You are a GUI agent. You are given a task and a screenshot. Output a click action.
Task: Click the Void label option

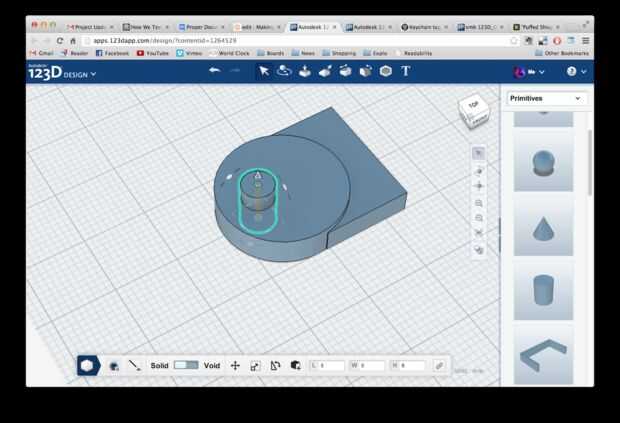point(212,366)
